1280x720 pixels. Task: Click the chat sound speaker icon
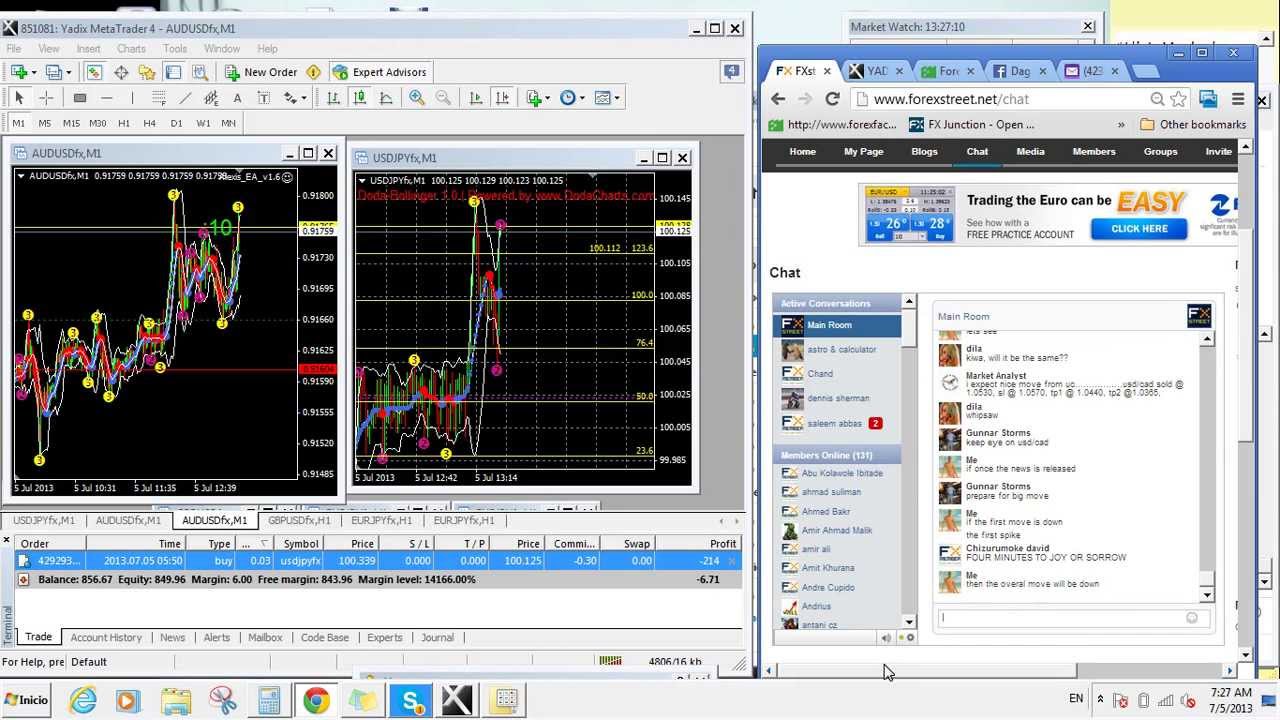pos(886,638)
